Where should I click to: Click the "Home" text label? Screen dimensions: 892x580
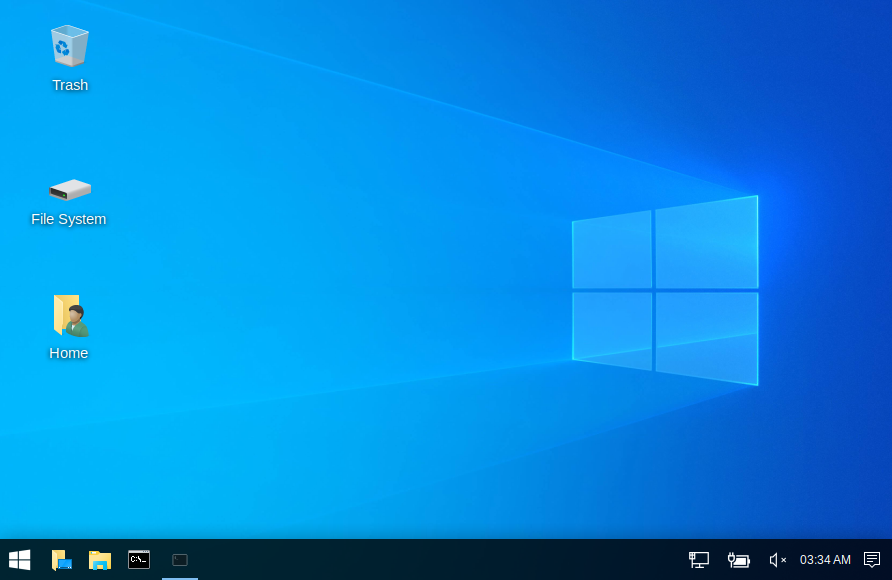[69, 353]
